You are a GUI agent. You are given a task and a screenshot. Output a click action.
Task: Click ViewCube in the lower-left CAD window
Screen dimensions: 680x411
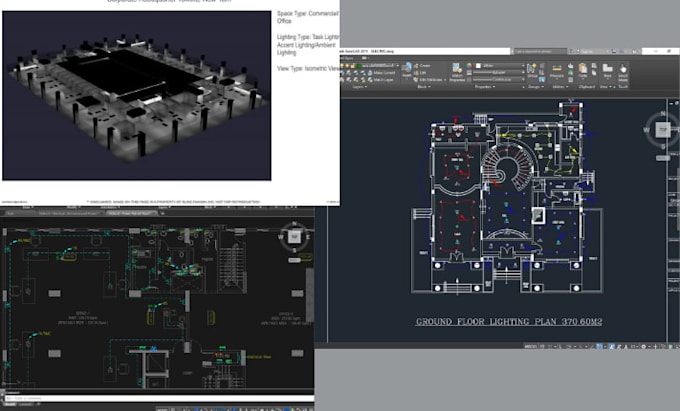(x=294, y=237)
